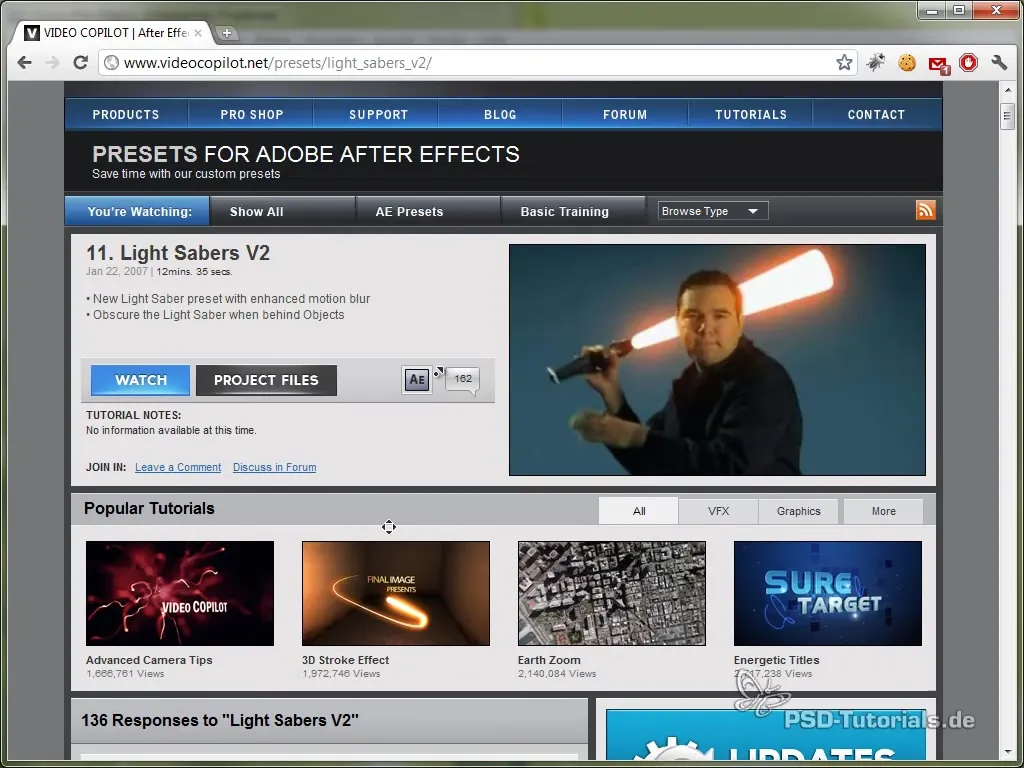This screenshot has width=1024, height=768.
Task: Go to the SUPPORT section
Action: click(x=378, y=114)
